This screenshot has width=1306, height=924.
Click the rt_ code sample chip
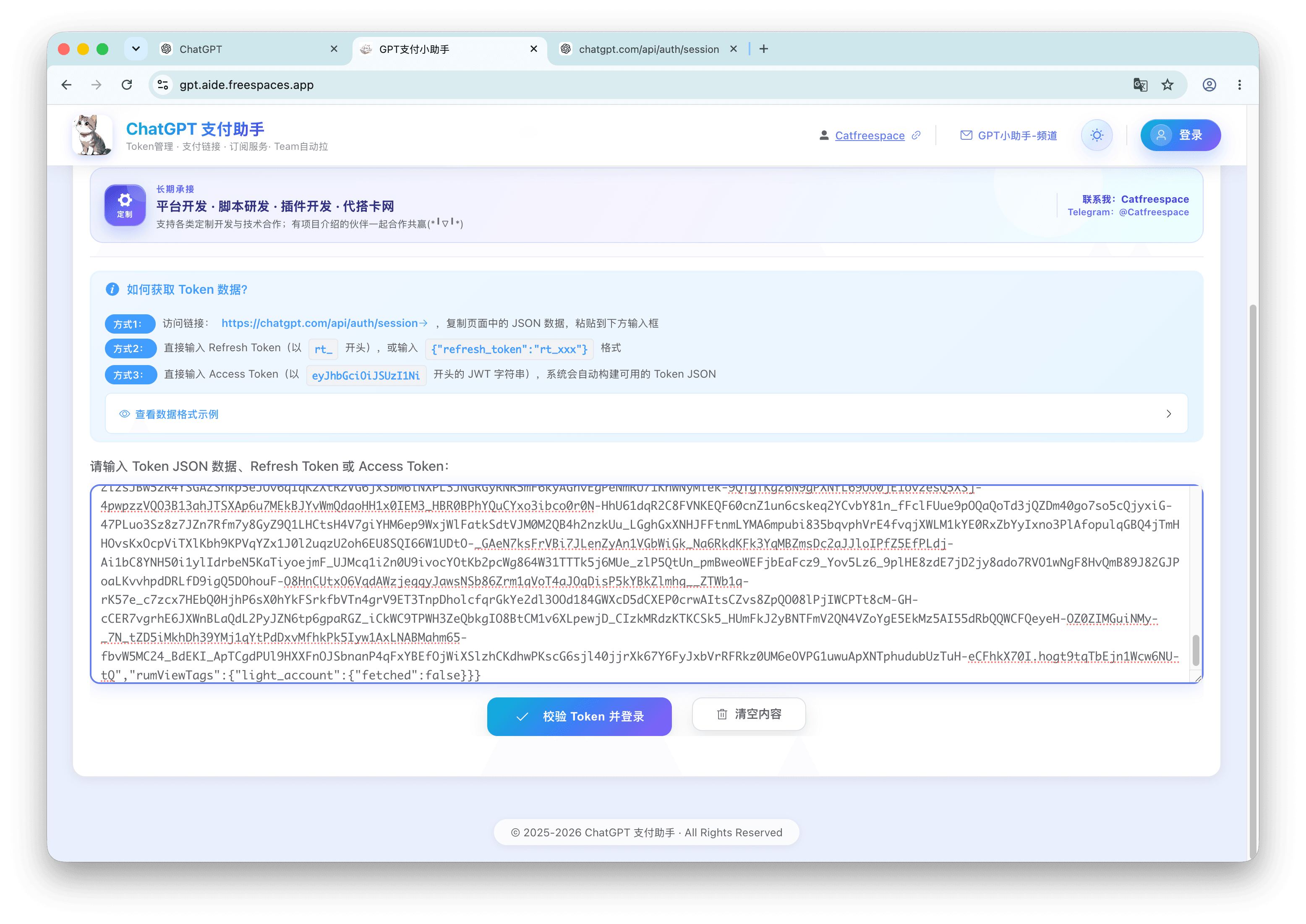click(323, 349)
